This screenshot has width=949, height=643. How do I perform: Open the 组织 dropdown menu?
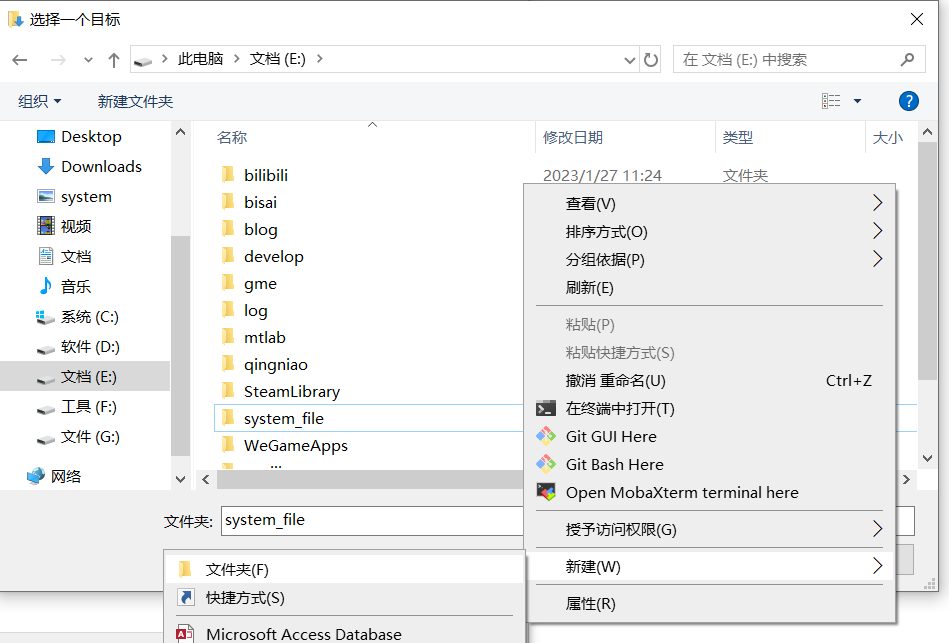(x=40, y=101)
